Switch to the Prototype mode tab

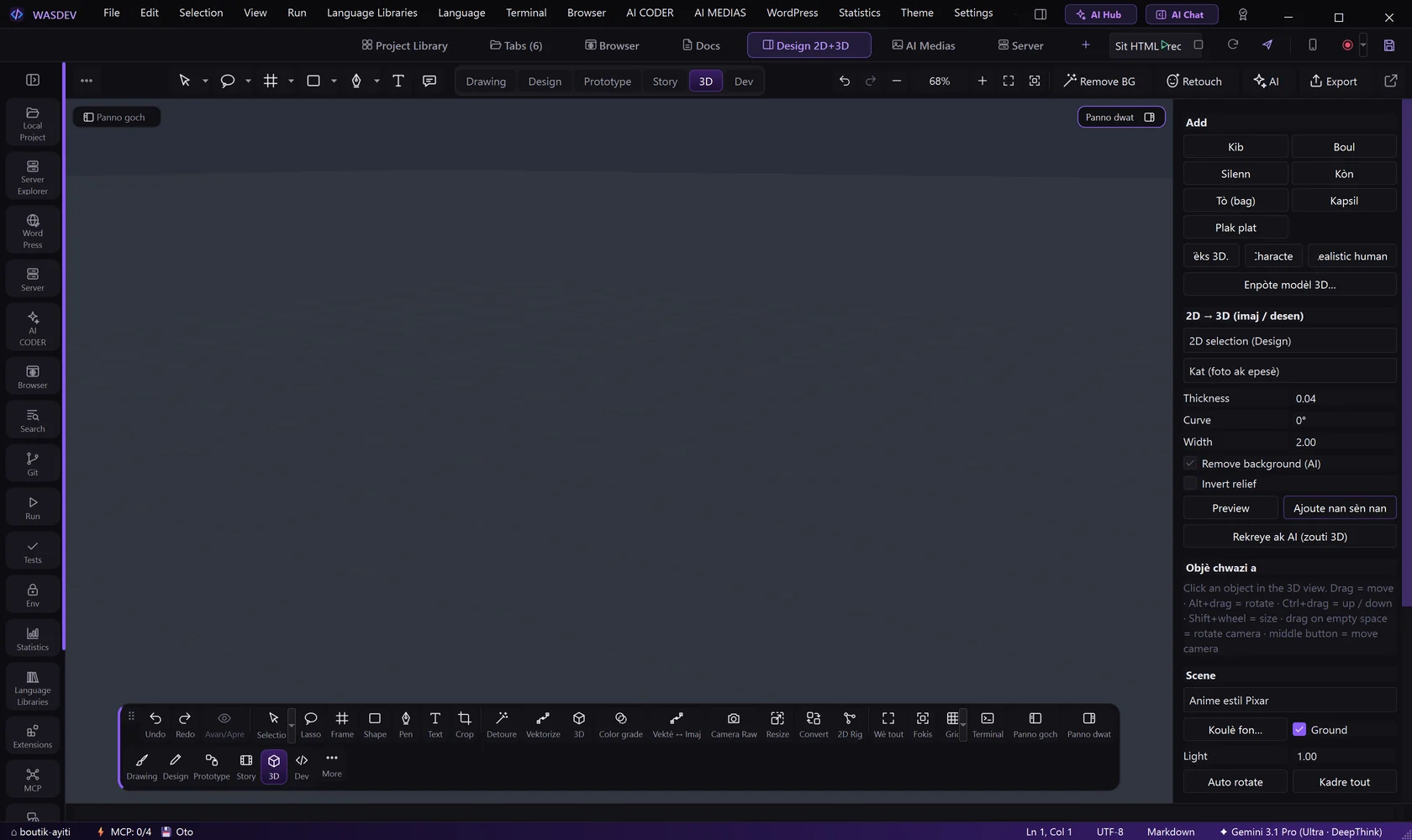click(607, 81)
